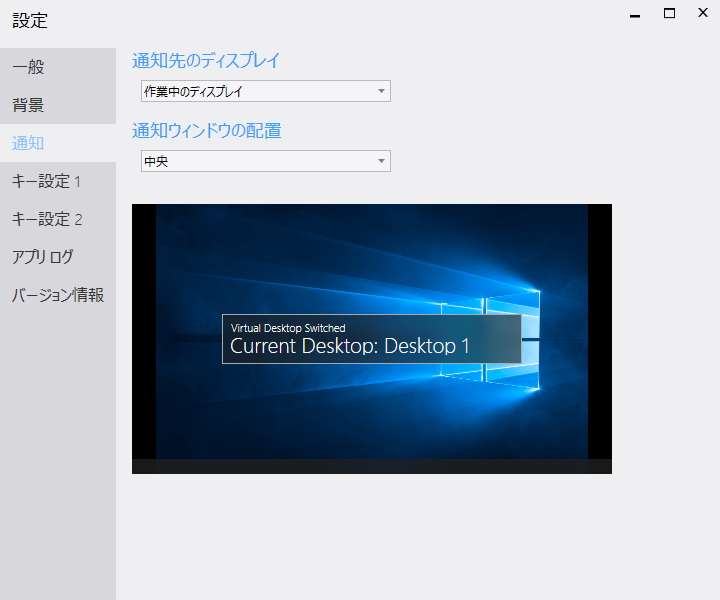Click the Current Desktop notification preview box
Viewport: 720px width, 600px height.
point(371,339)
